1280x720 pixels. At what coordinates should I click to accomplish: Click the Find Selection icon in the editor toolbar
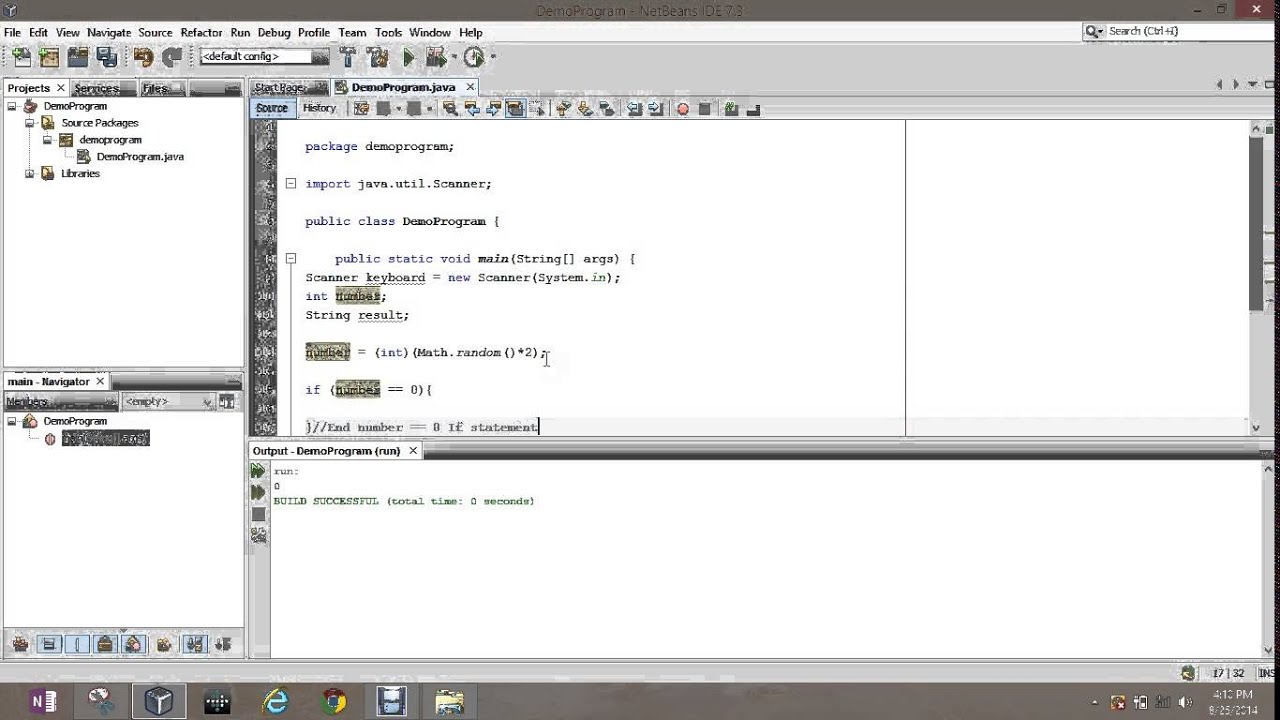tap(450, 109)
